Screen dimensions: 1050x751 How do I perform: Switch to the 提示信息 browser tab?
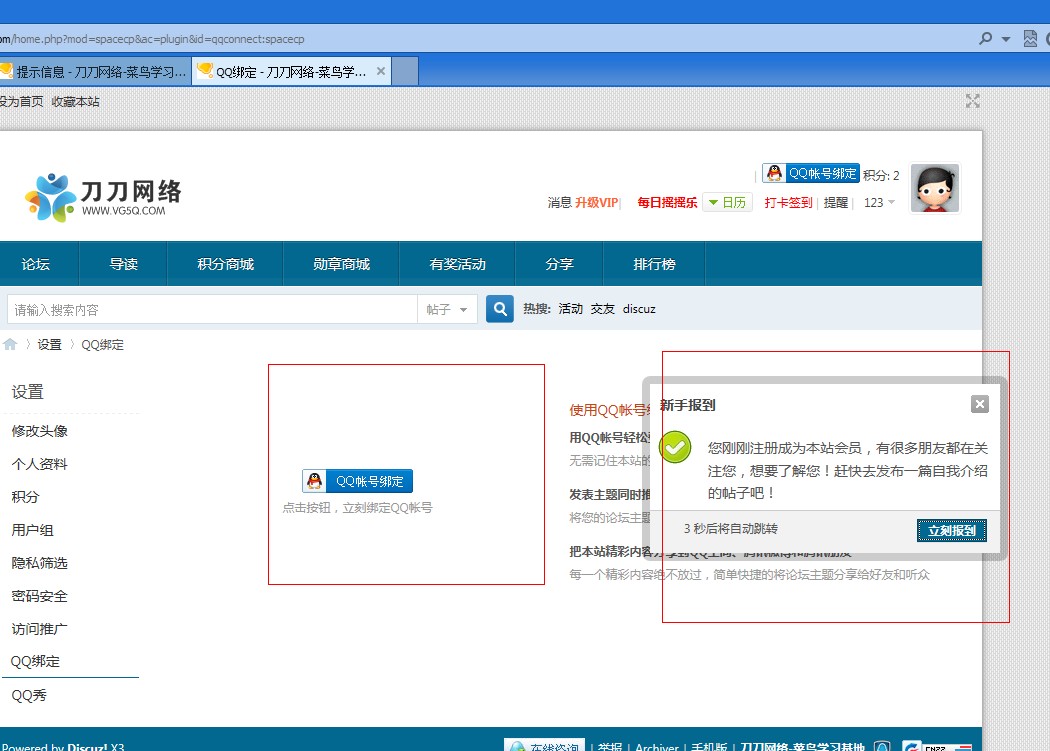[95, 71]
